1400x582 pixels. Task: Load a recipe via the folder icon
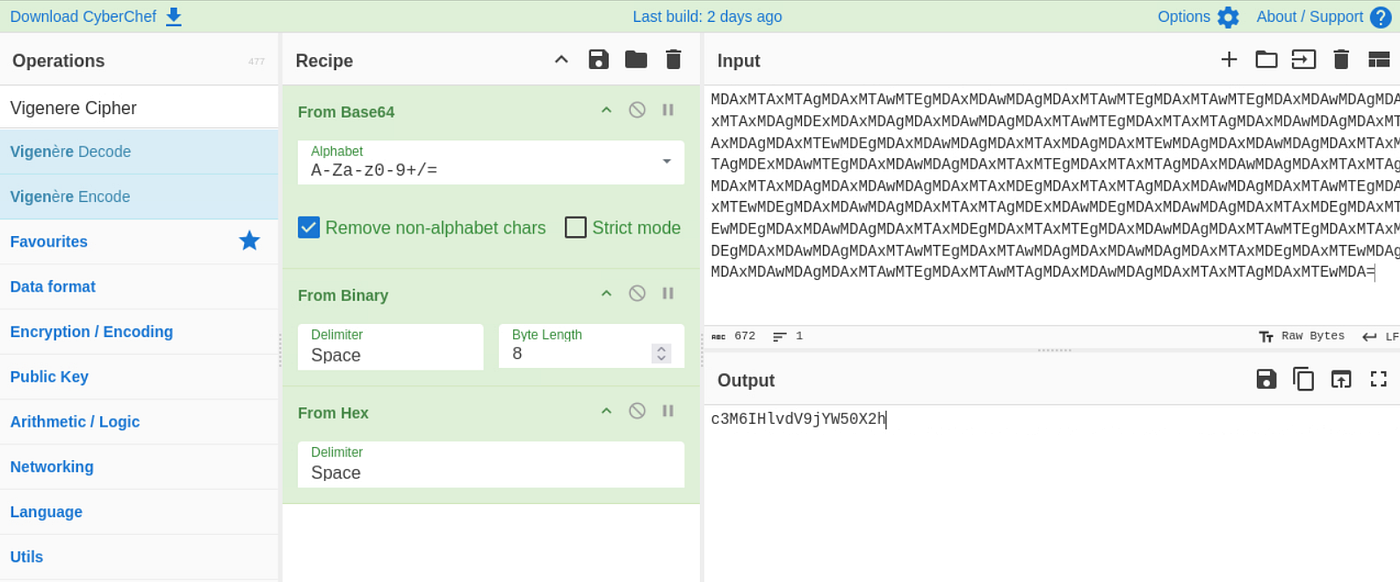636,59
